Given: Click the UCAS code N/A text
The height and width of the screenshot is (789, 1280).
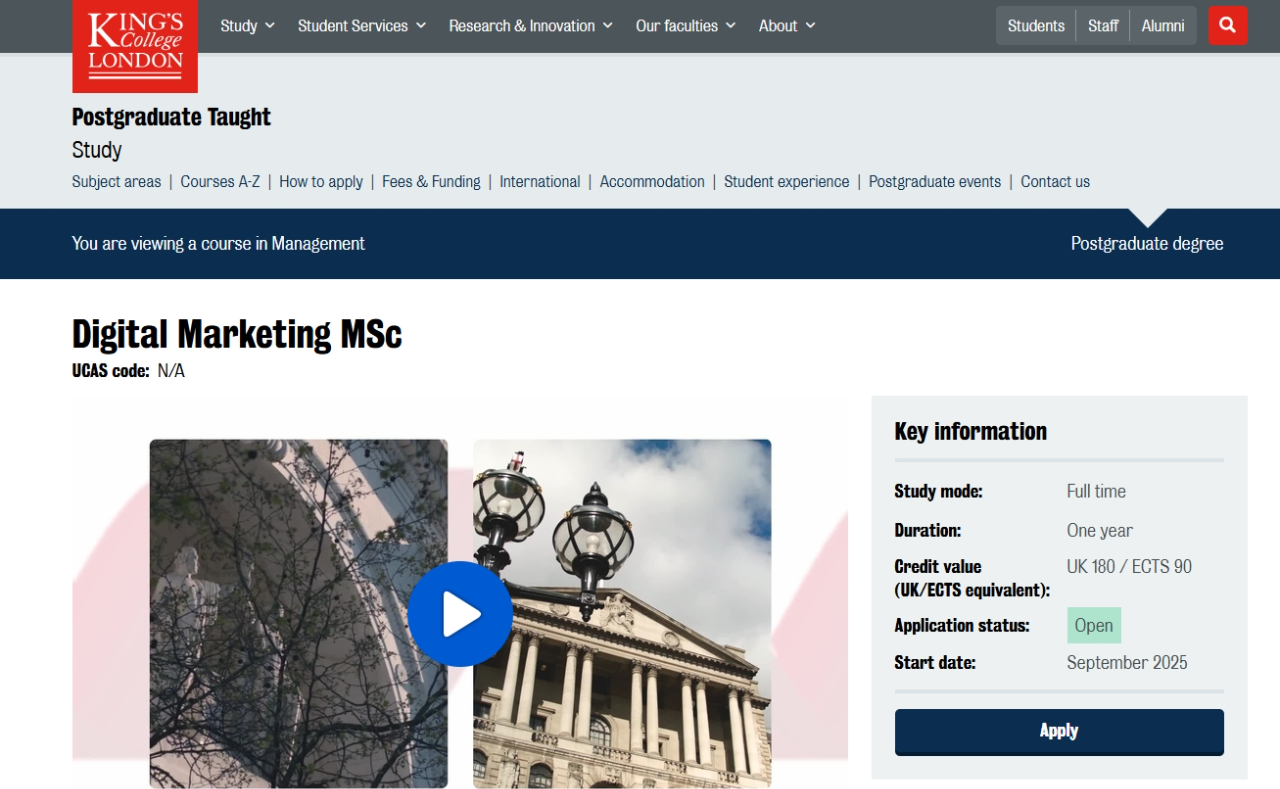Looking at the screenshot, I should coord(128,371).
